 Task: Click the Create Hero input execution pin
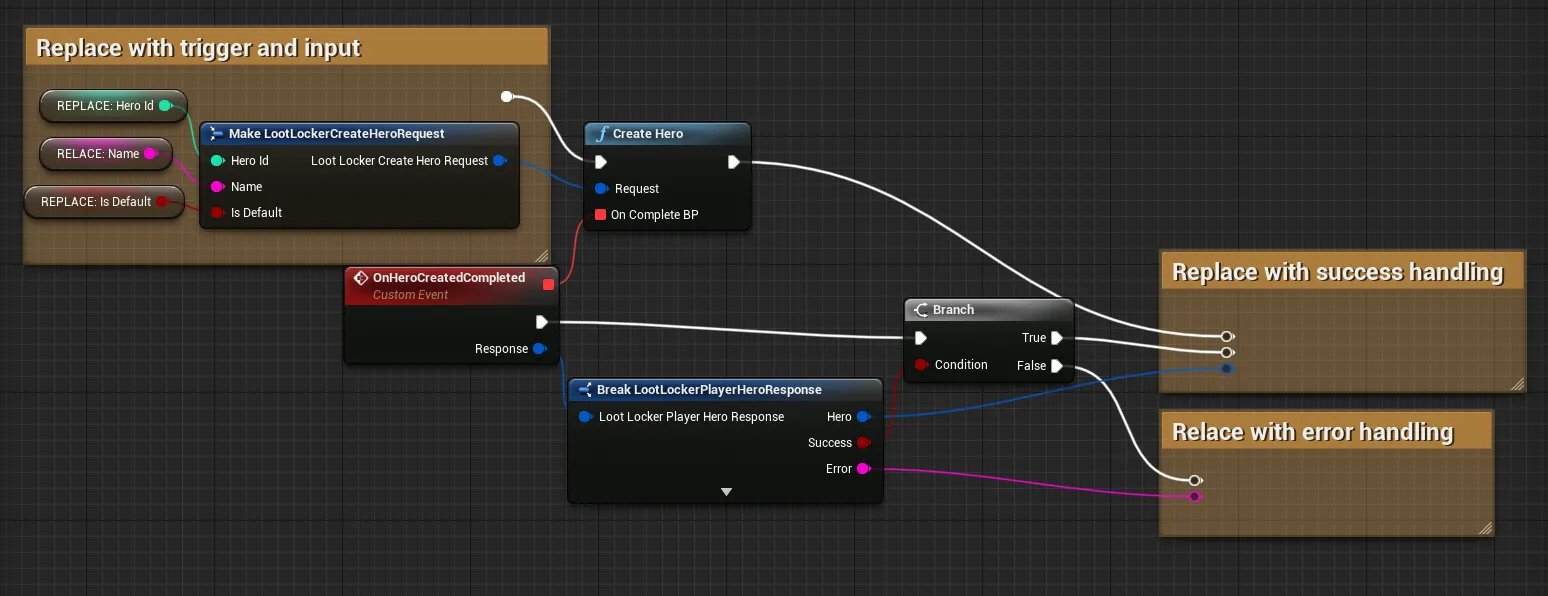pyautogui.click(x=600, y=162)
